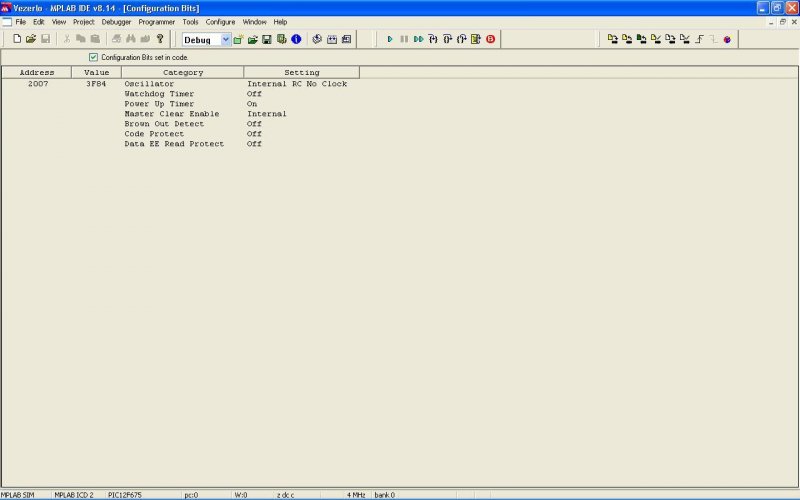The height and width of the screenshot is (500, 800).
Task: Select the value cell 3F84
Action: tap(96, 84)
